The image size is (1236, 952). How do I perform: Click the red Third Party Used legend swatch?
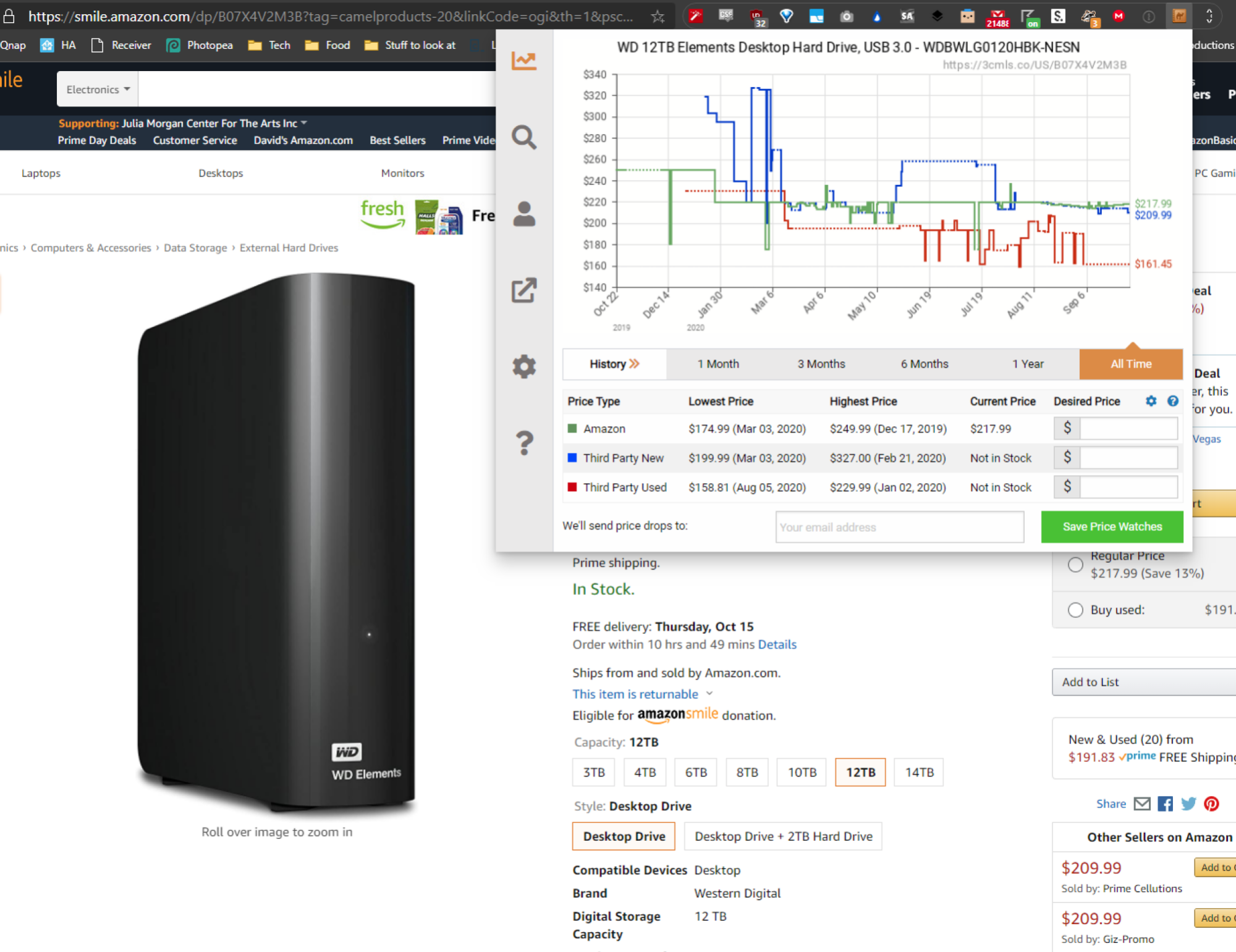click(572, 487)
